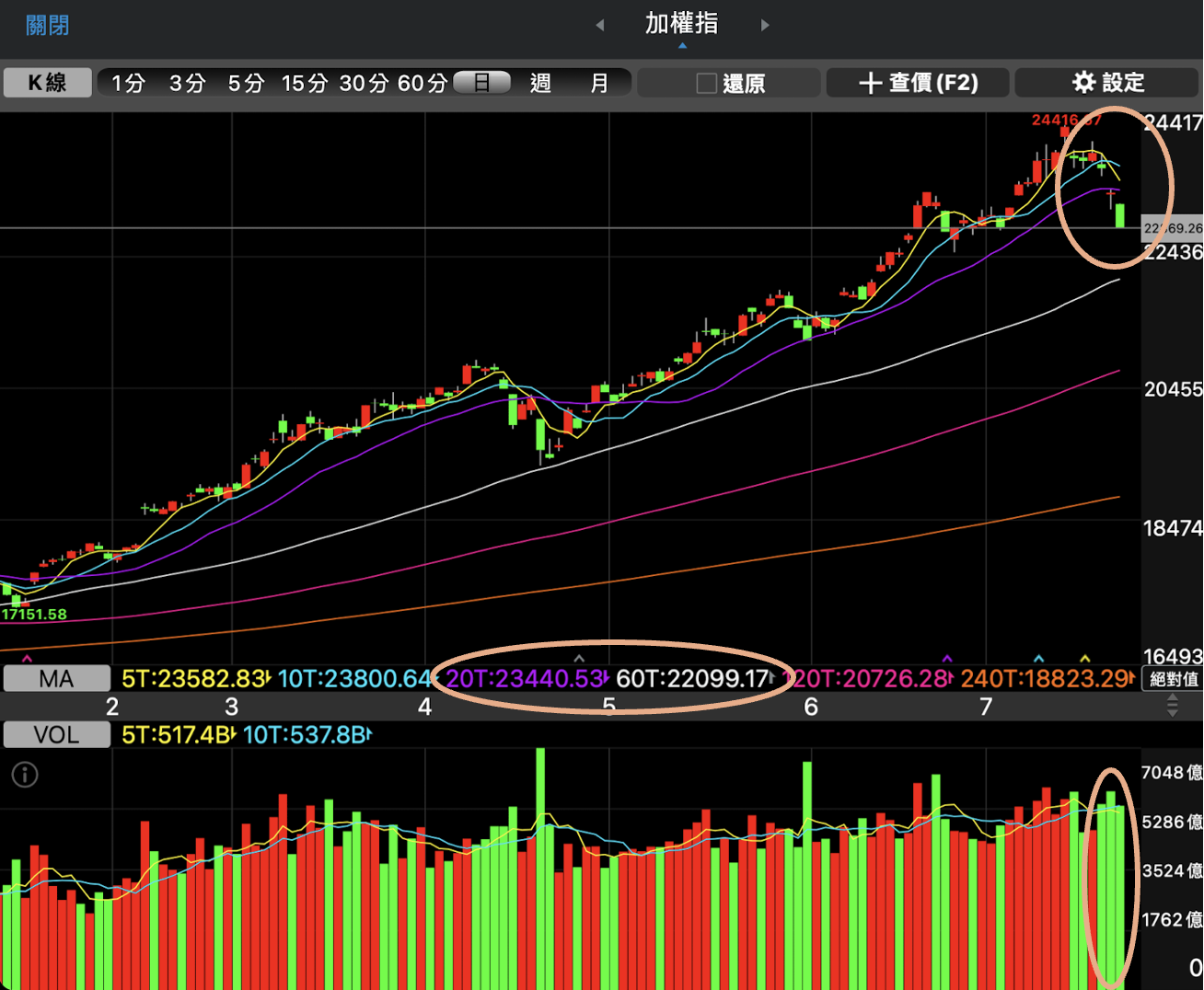Open settings via the gear icon
The image size is (1204, 990).
click(1083, 83)
